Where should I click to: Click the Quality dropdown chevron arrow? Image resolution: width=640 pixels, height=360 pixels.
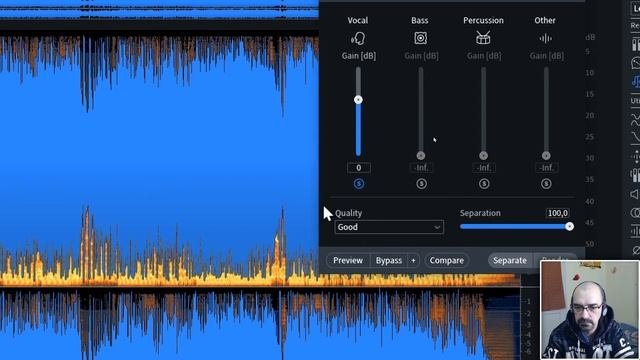click(437, 227)
